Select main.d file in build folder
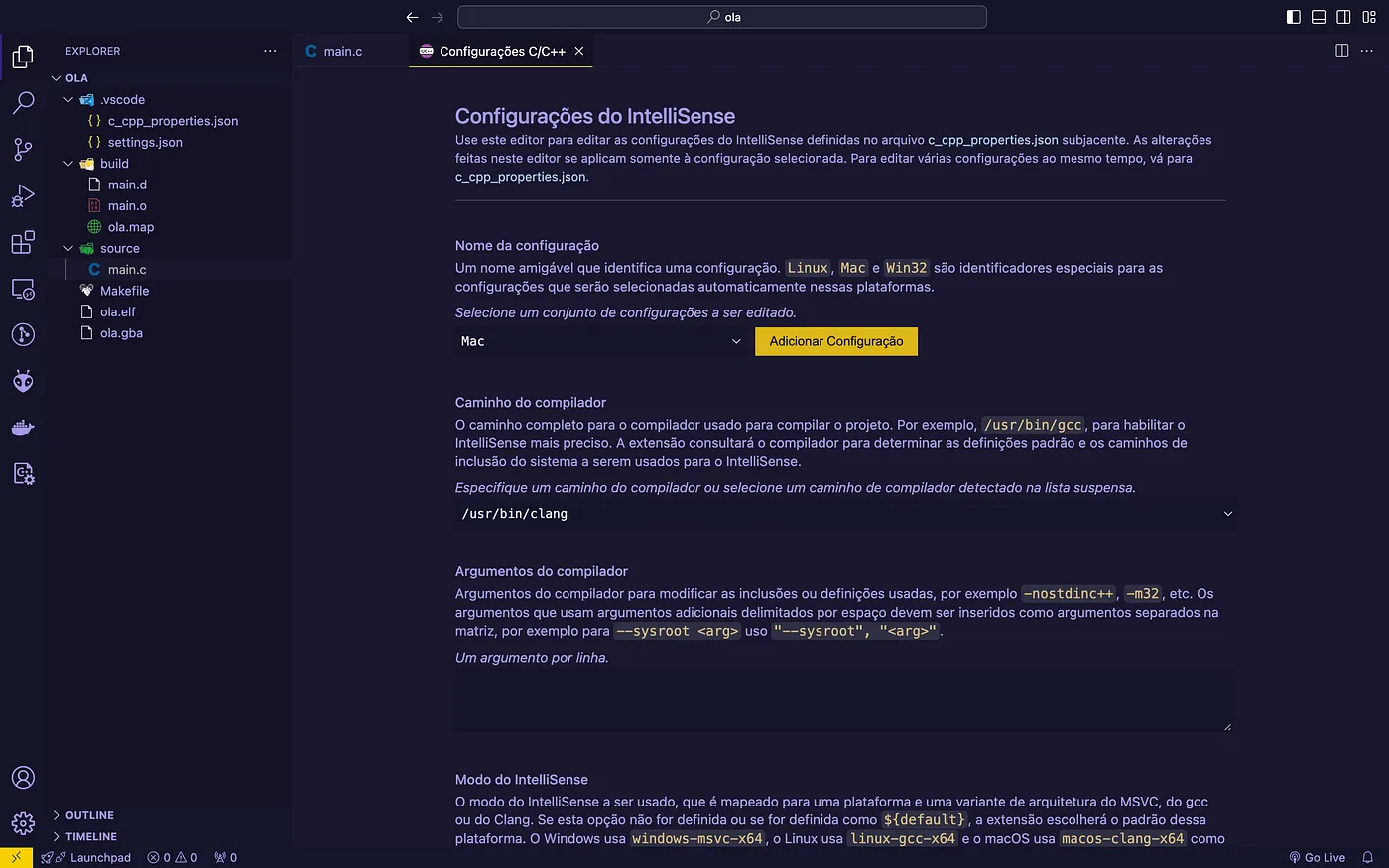1389x868 pixels. pyautogui.click(x=127, y=185)
